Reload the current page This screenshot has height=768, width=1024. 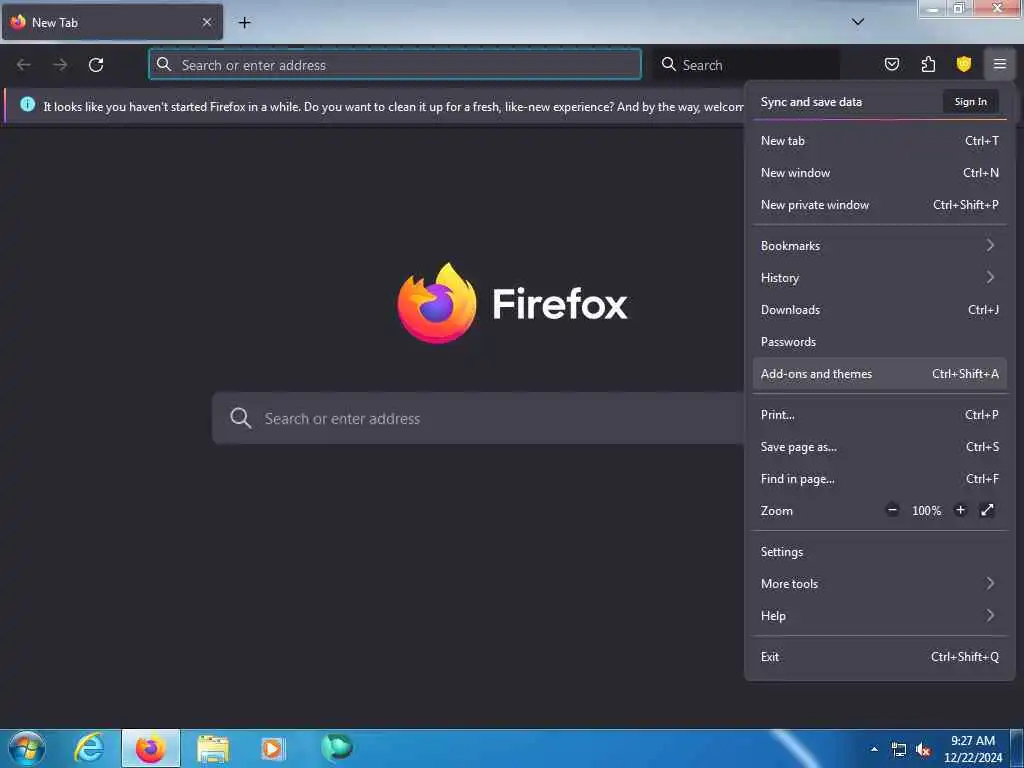[x=96, y=65]
